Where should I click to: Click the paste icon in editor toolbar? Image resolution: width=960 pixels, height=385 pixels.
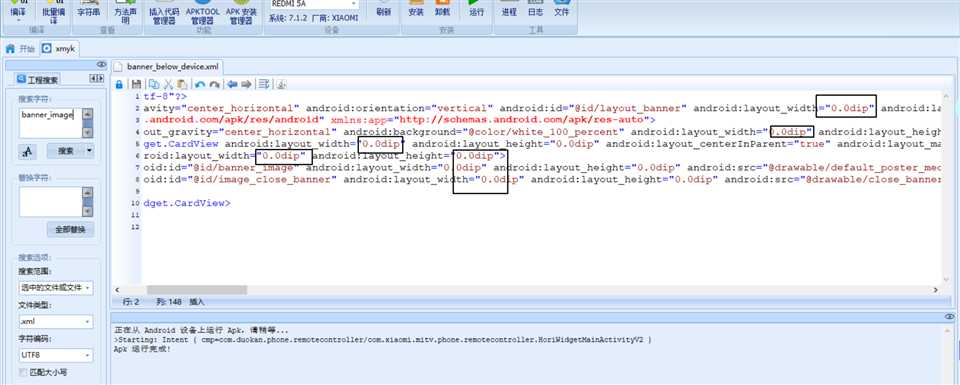tap(182, 84)
